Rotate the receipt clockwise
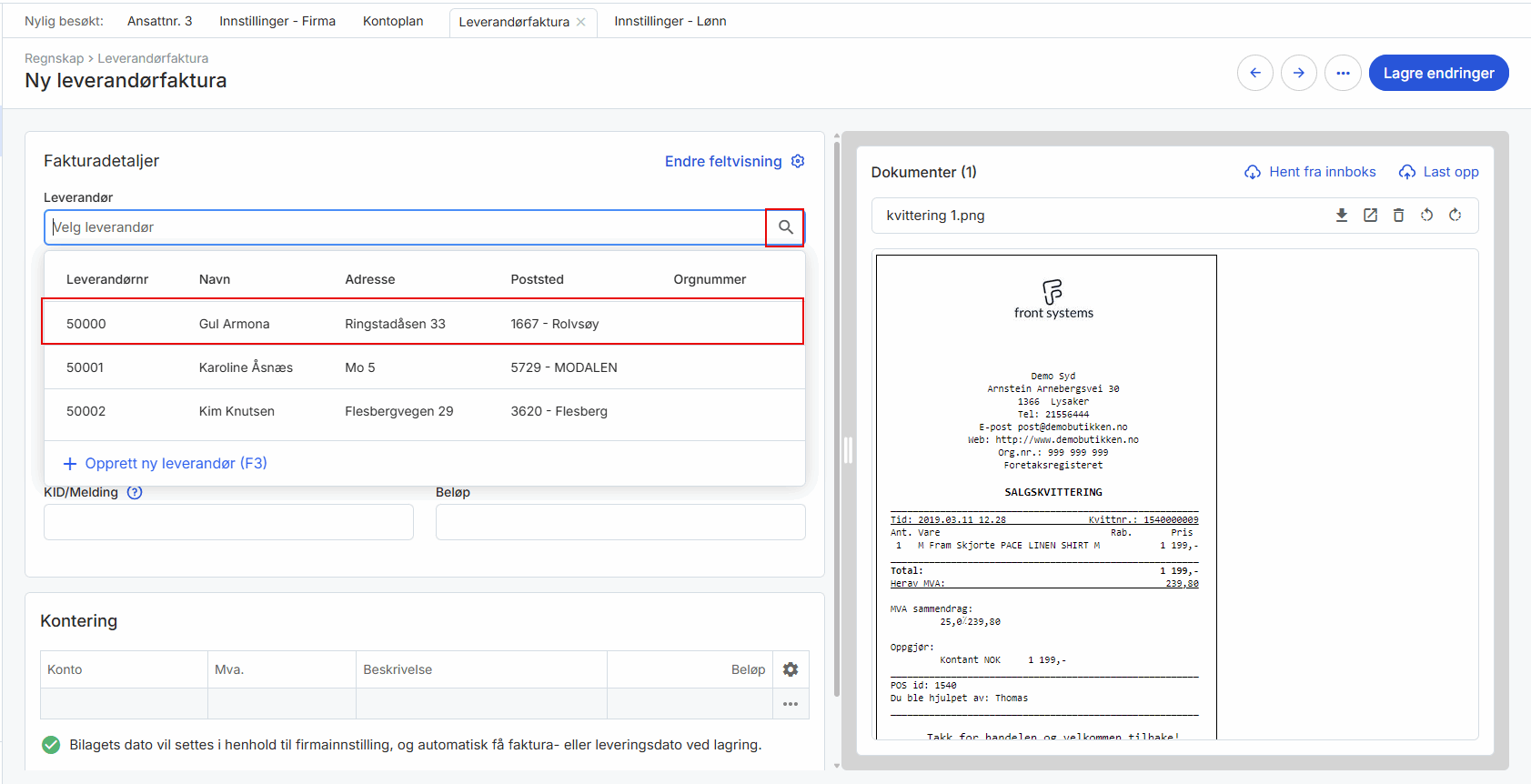This screenshot has height=784, width=1531. (x=1455, y=216)
